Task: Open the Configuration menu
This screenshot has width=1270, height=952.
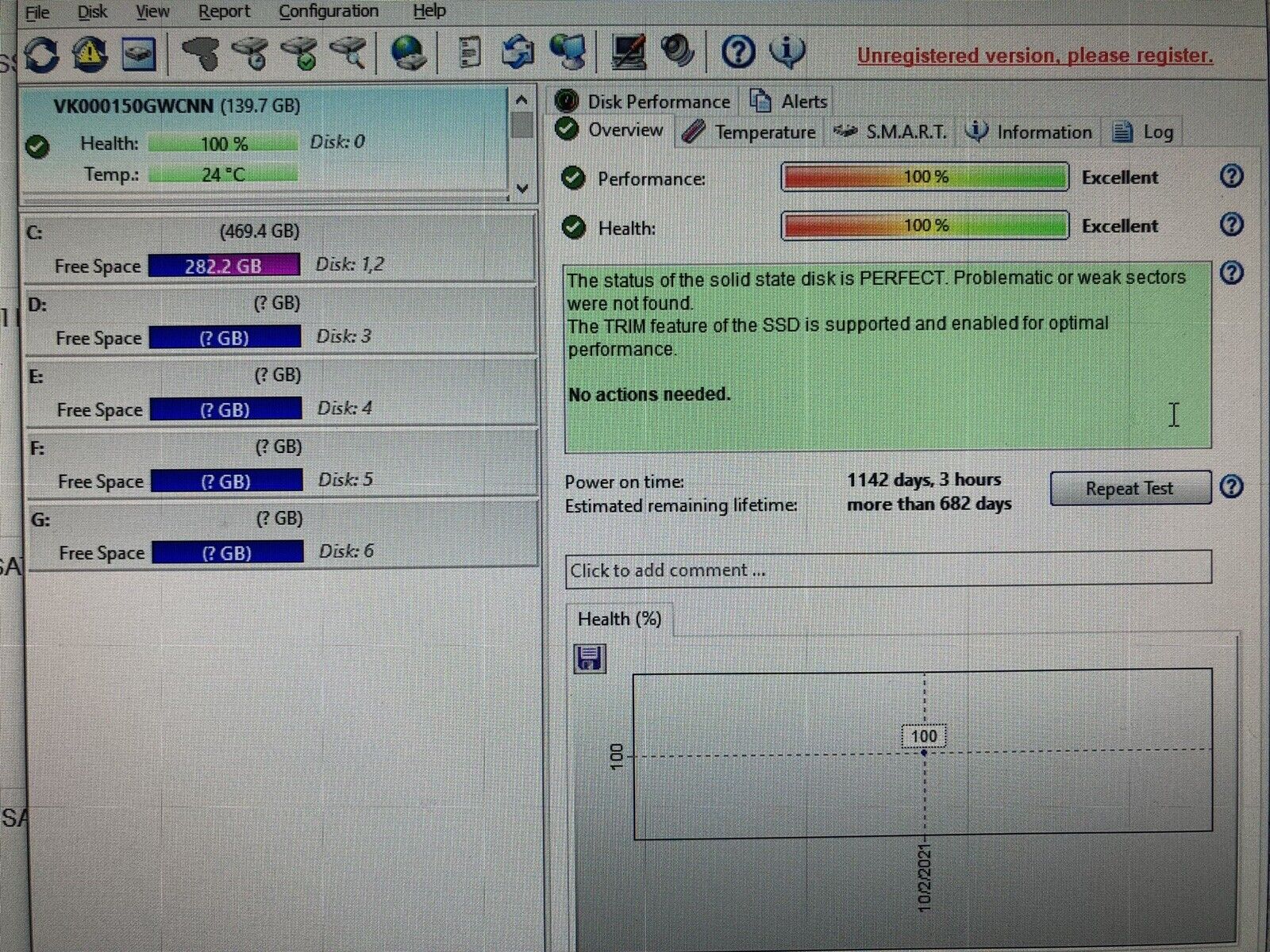Action: [x=328, y=12]
